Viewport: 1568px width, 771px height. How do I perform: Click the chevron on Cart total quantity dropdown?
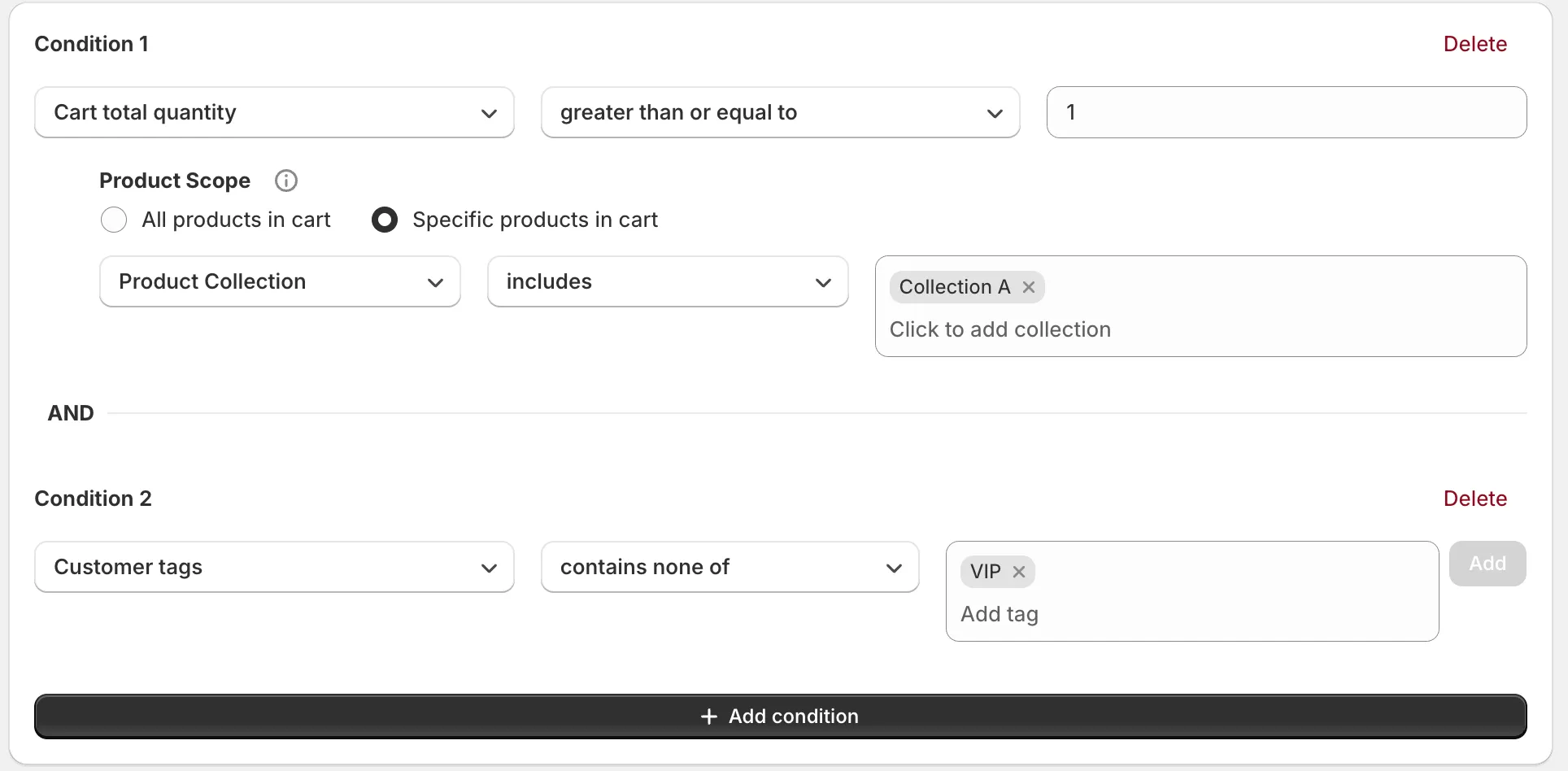point(489,113)
